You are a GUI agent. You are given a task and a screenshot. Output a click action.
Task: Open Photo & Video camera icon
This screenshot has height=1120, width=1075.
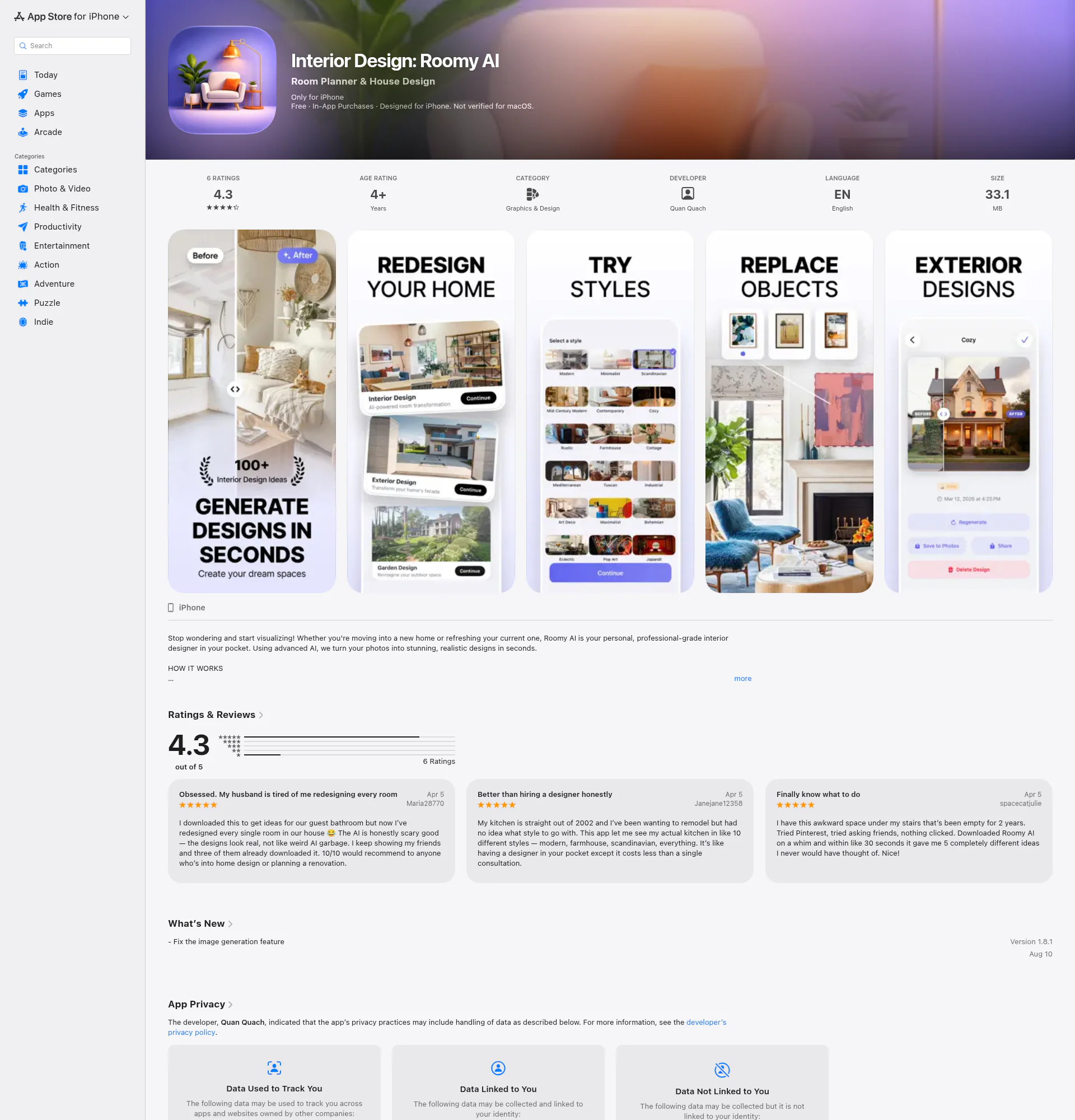click(23, 189)
